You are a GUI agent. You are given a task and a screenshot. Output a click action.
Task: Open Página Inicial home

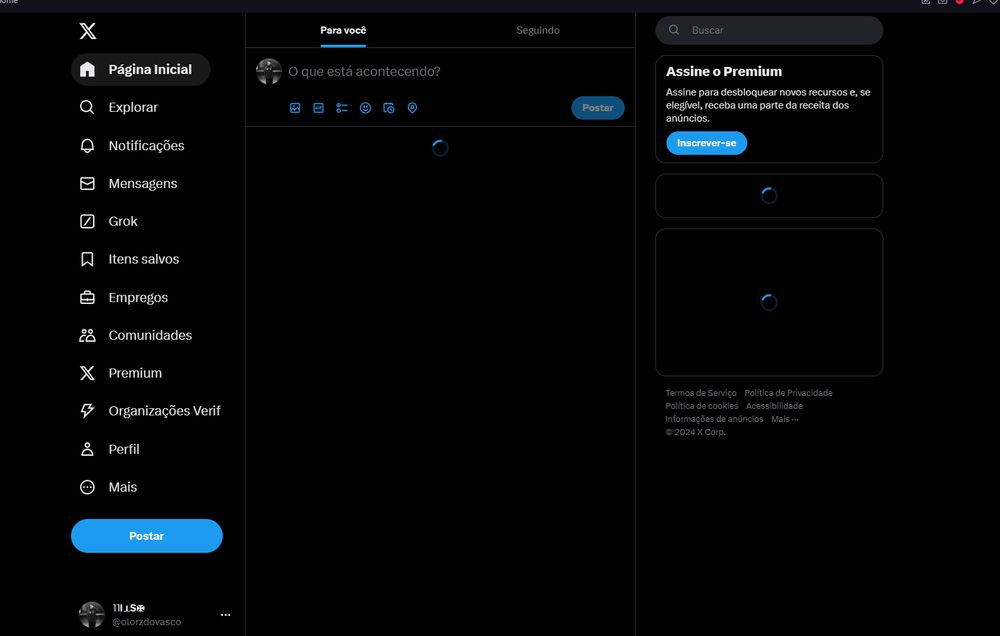(x=140, y=70)
